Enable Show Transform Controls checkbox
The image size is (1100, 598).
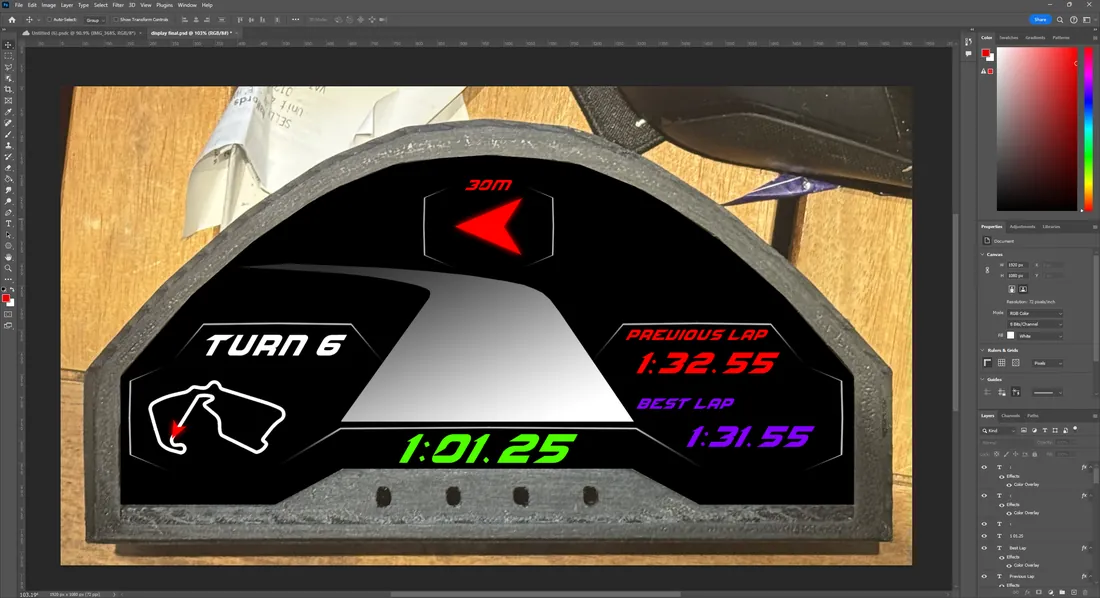[x=116, y=20]
